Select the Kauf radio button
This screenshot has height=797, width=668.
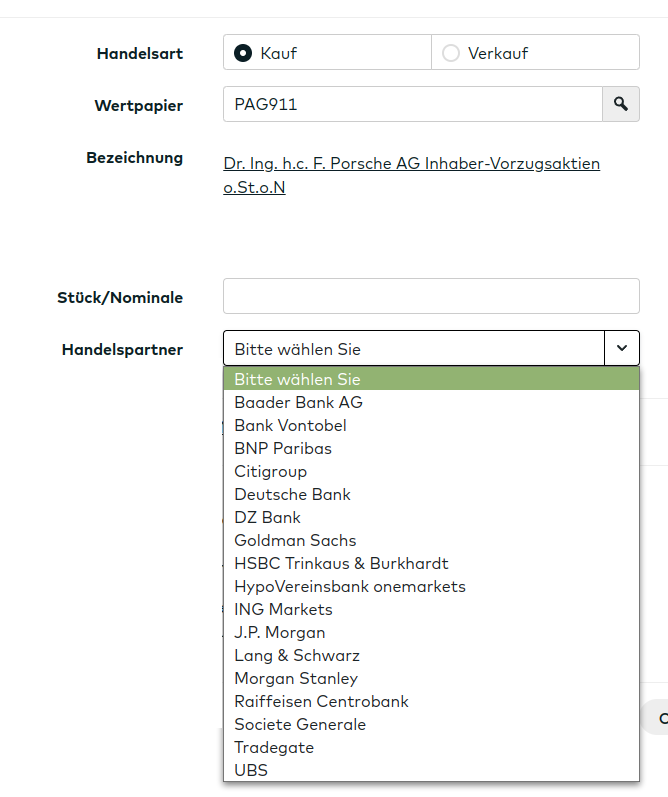242,53
